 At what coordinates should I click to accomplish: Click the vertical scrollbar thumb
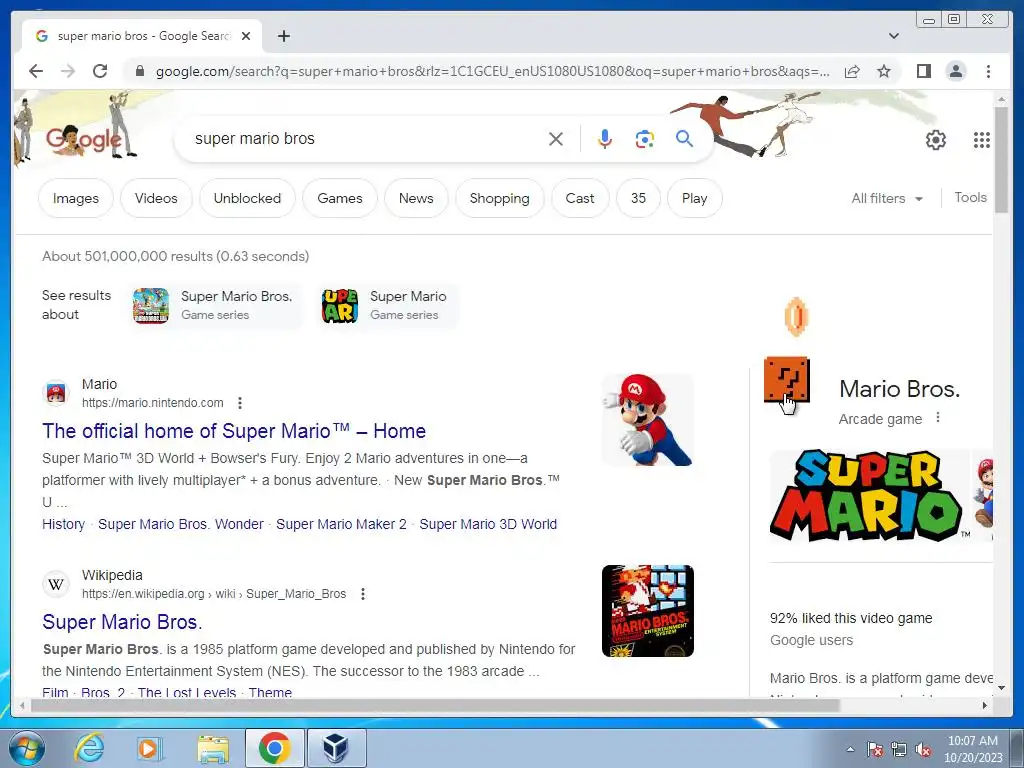(1001, 160)
